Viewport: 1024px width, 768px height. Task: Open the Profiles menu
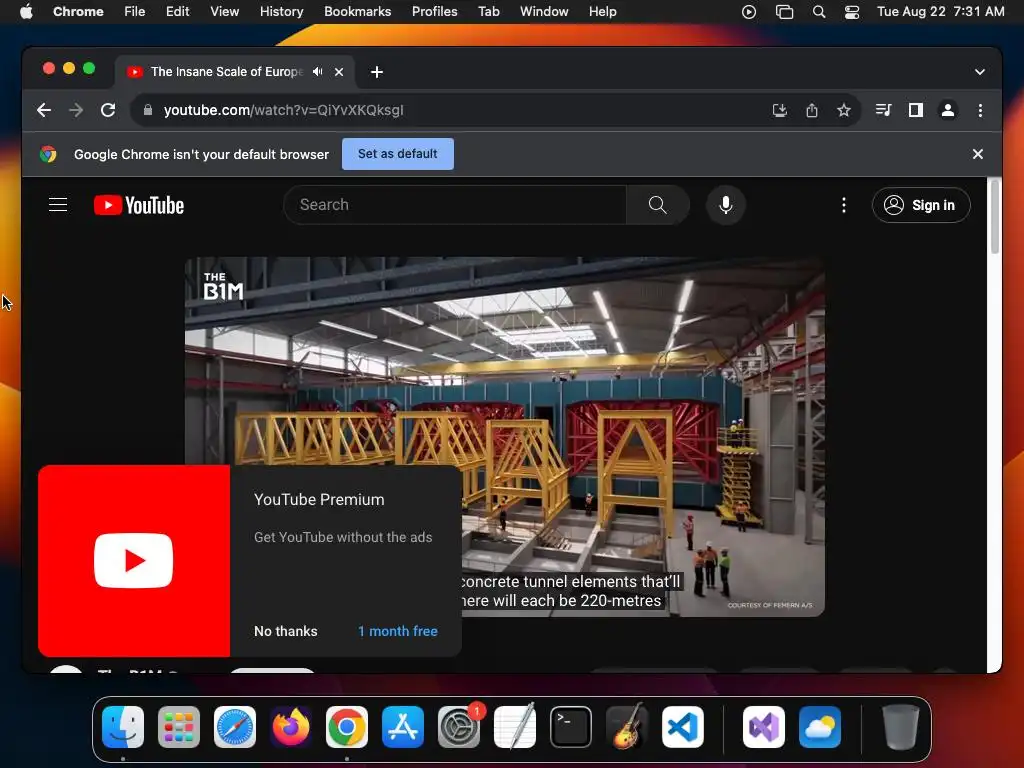pos(434,12)
